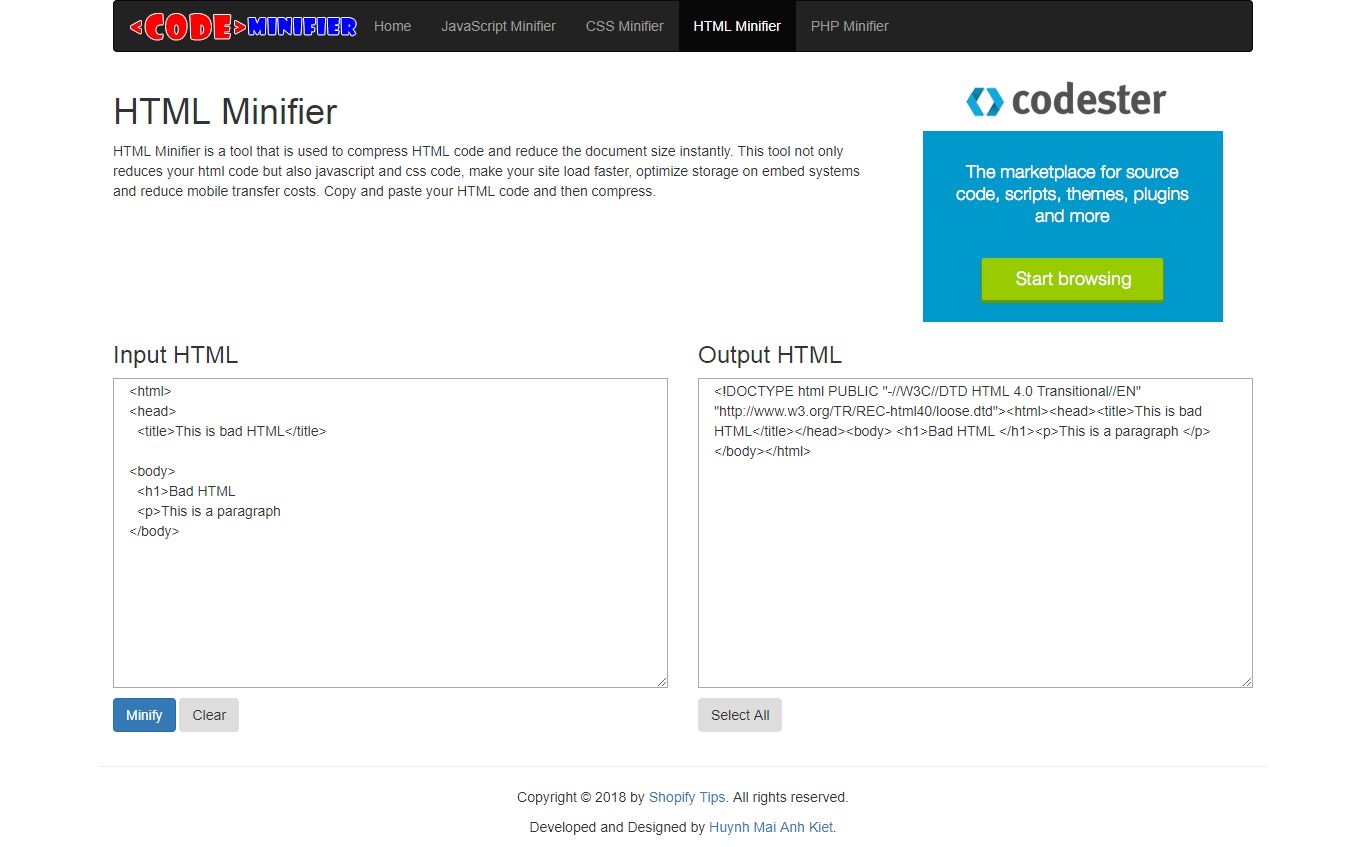
Task: Click the '<title>This is bad HTML</title>' line
Action: point(232,431)
